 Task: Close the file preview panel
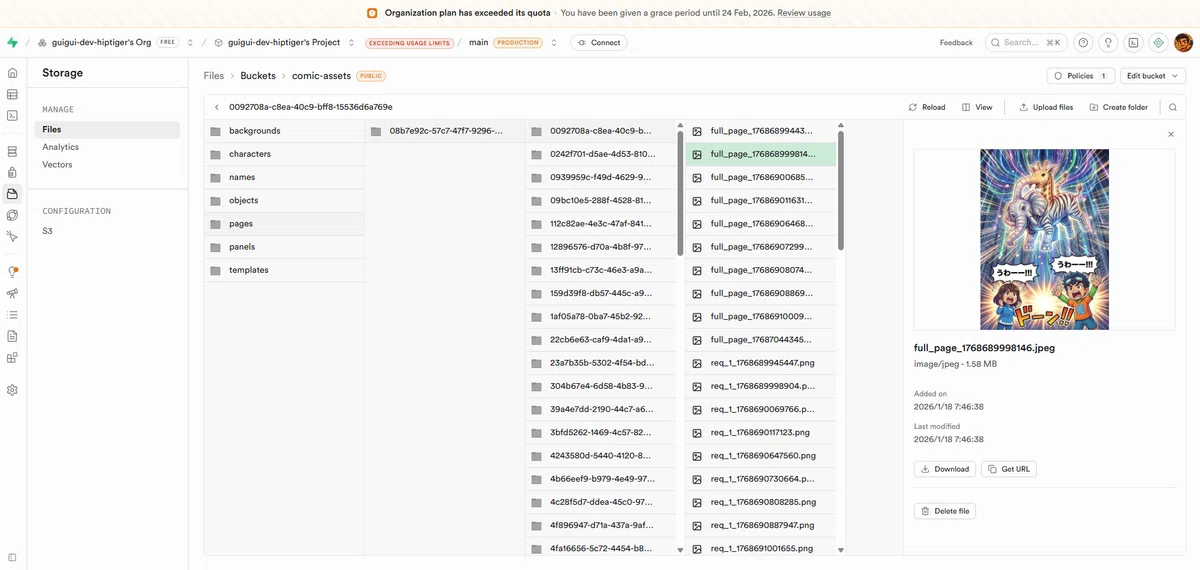[x=1171, y=134]
